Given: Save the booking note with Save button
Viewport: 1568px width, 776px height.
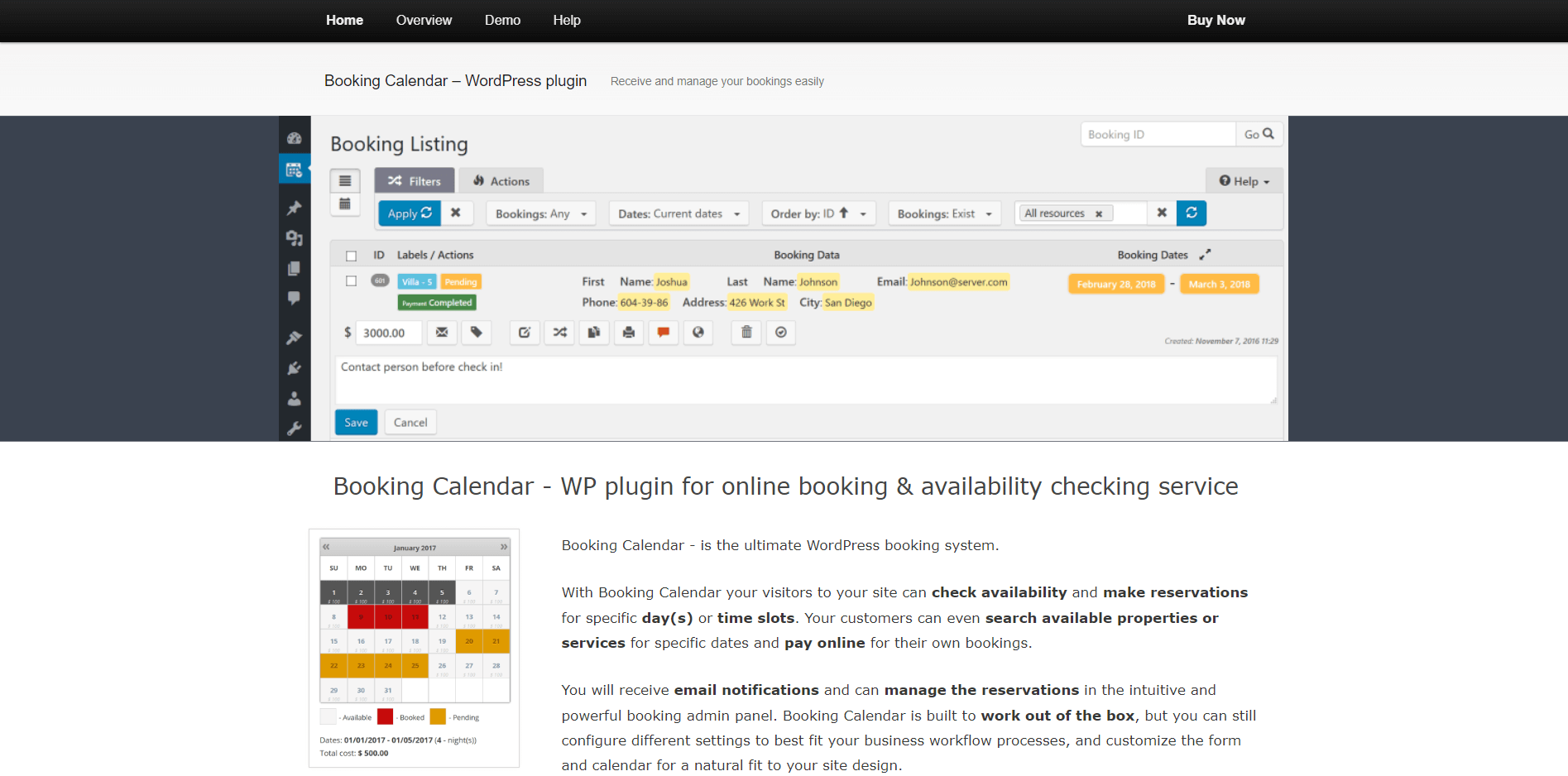Looking at the screenshot, I should (x=356, y=422).
